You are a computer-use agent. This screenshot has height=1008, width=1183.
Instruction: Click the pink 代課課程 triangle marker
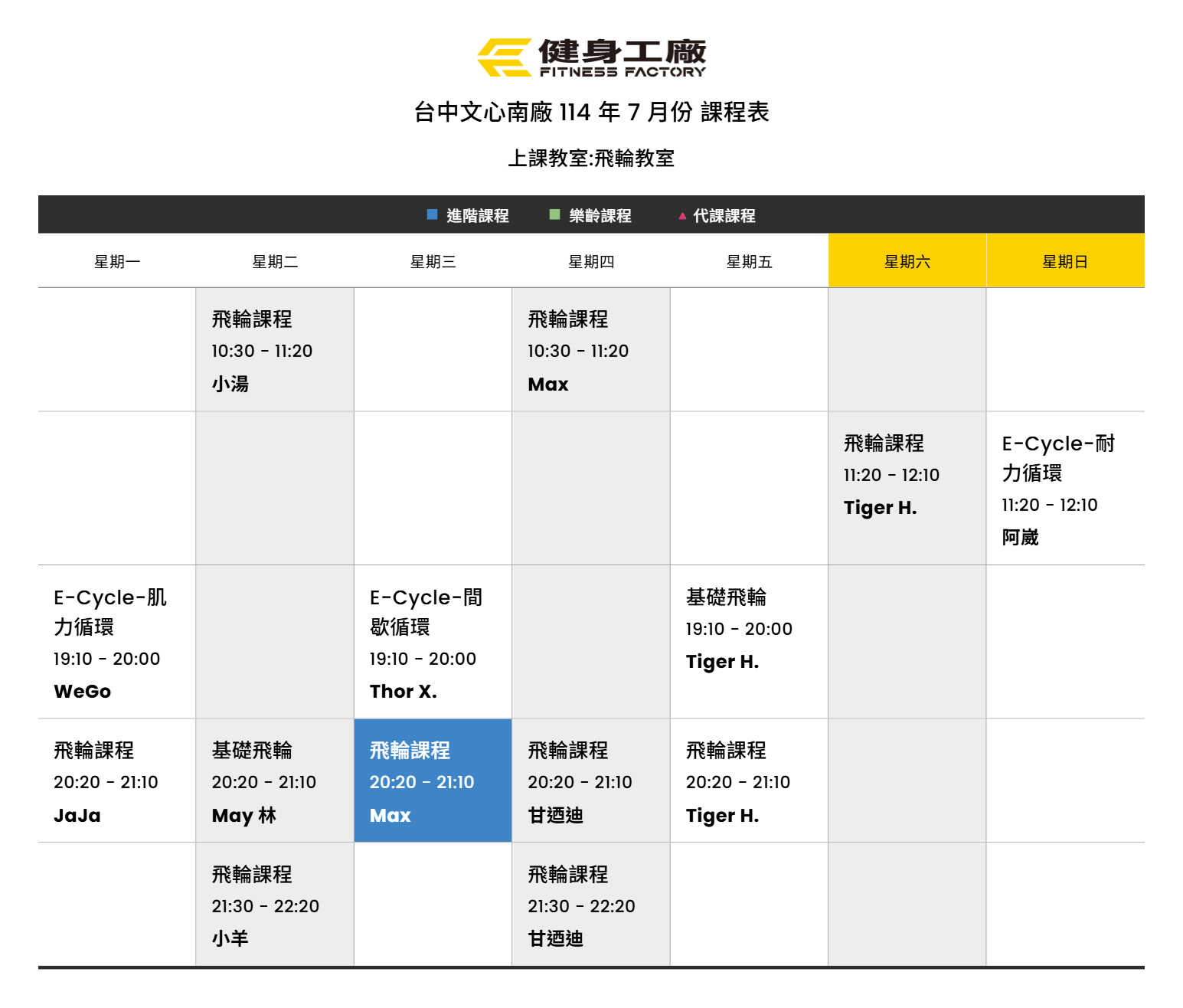(x=682, y=216)
